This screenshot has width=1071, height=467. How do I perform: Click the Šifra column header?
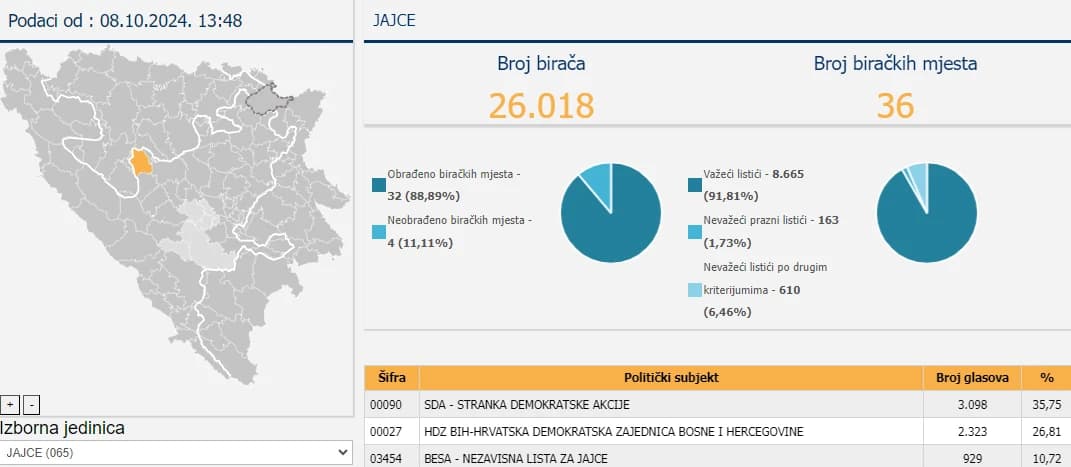(x=391, y=378)
